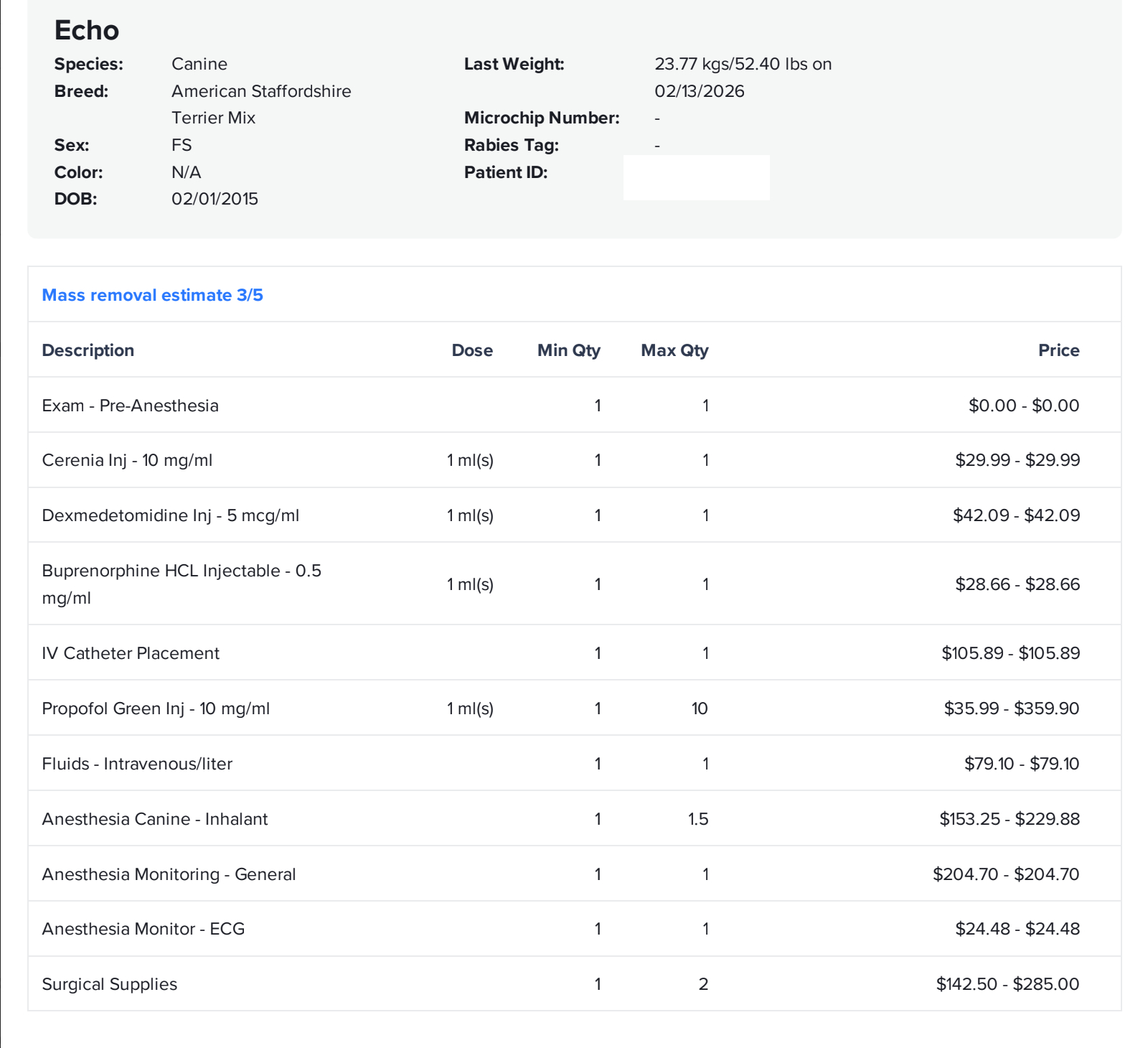
Task: Click the Propofol price range $35.99 - $359.90
Action: coord(1011,708)
